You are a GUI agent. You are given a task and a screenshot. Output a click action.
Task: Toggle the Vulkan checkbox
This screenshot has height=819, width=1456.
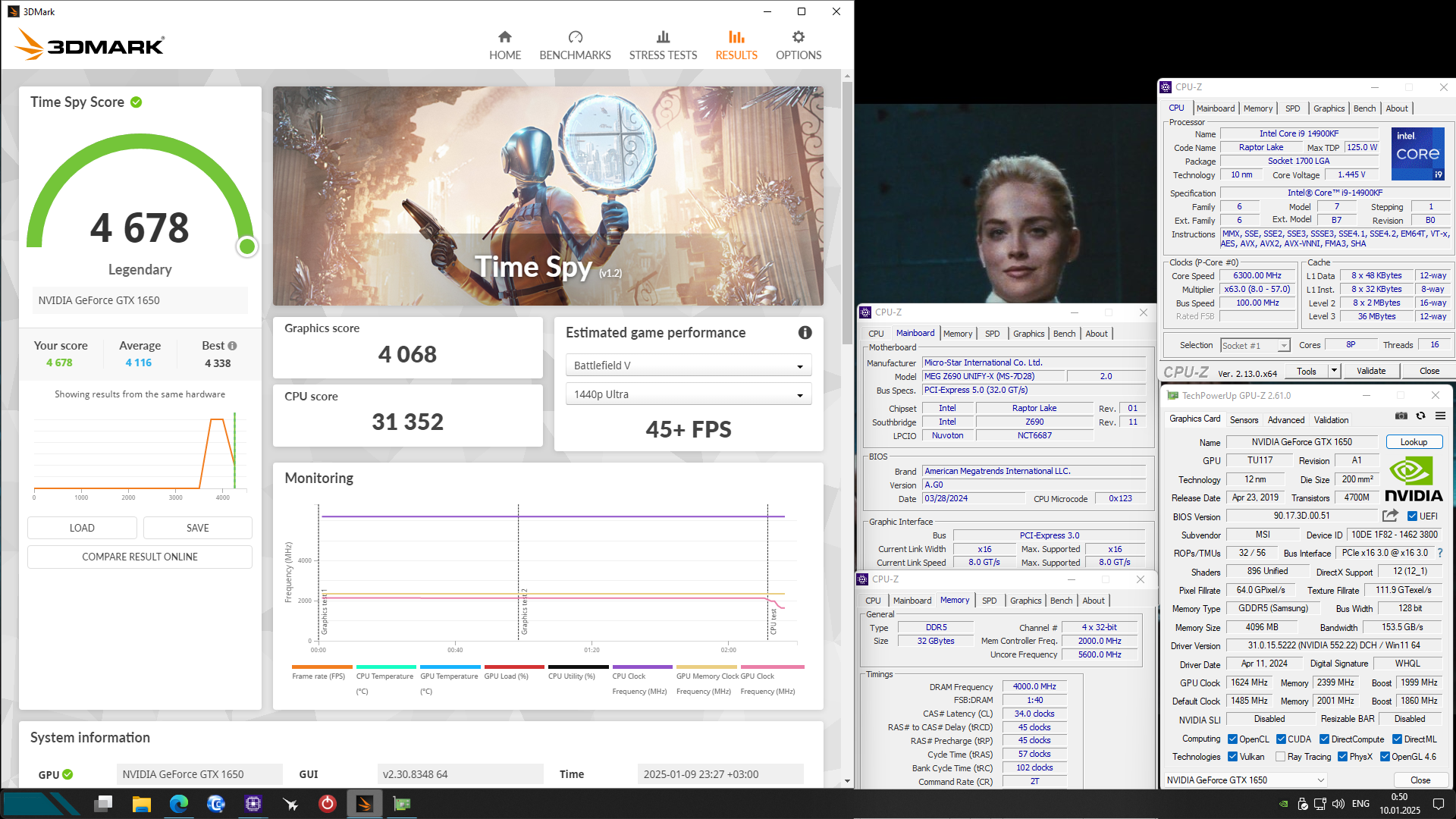click(1232, 756)
